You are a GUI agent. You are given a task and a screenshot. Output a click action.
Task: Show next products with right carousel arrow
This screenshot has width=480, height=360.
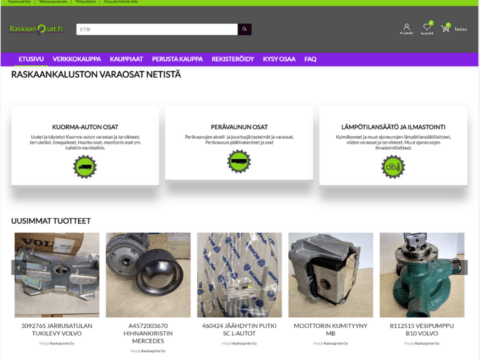[x=460, y=267]
